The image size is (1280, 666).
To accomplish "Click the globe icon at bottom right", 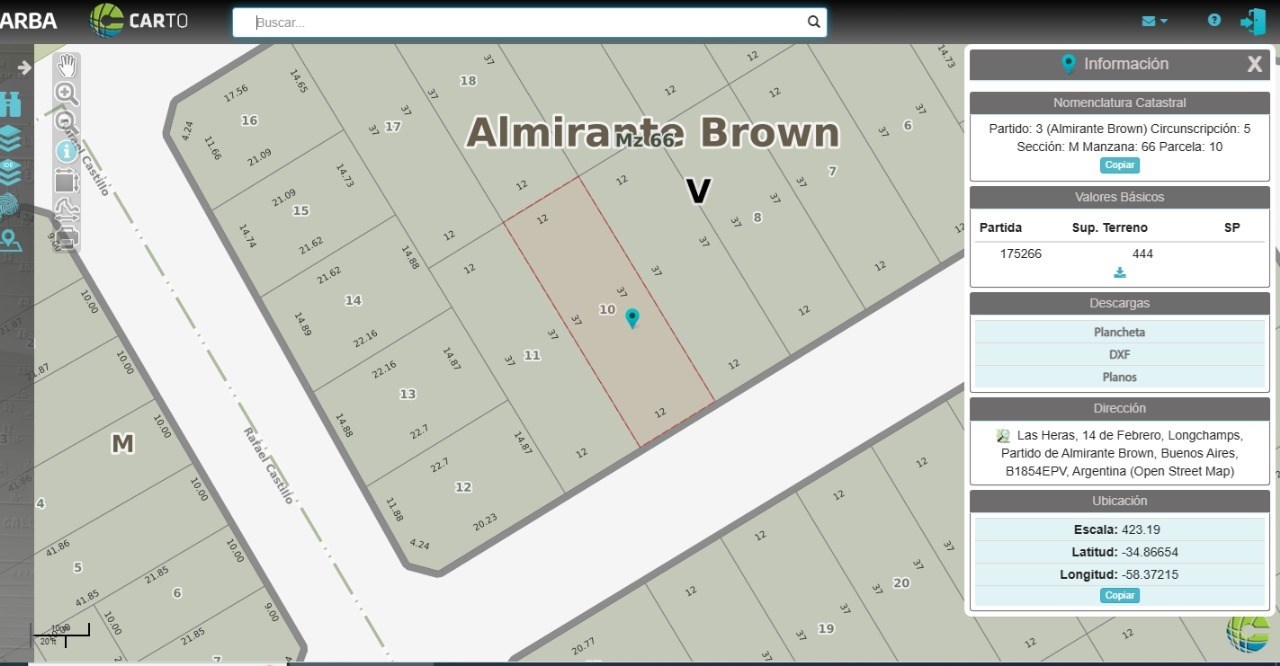I will tap(1248, 634).
